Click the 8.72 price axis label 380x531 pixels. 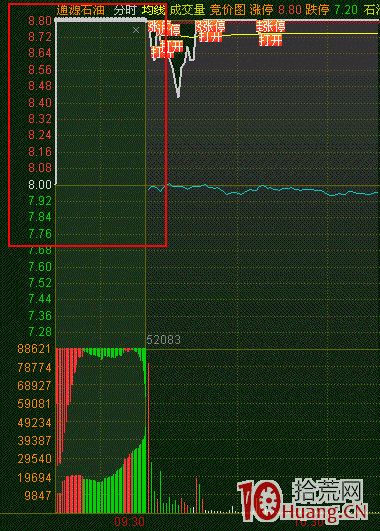tap(40, 37)
